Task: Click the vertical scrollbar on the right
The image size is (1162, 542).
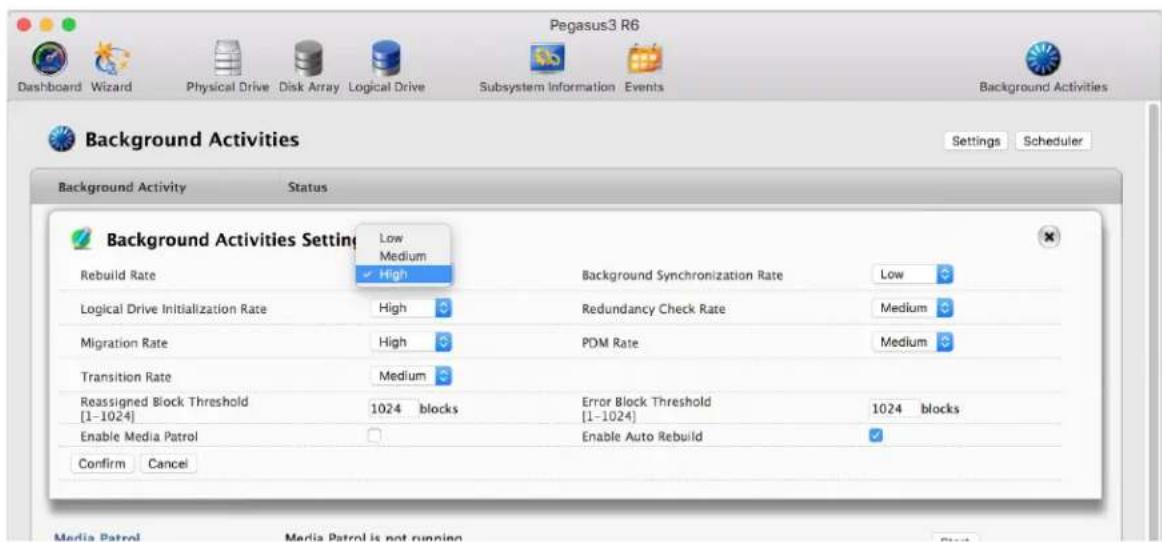Action: tap(1151, 319)
